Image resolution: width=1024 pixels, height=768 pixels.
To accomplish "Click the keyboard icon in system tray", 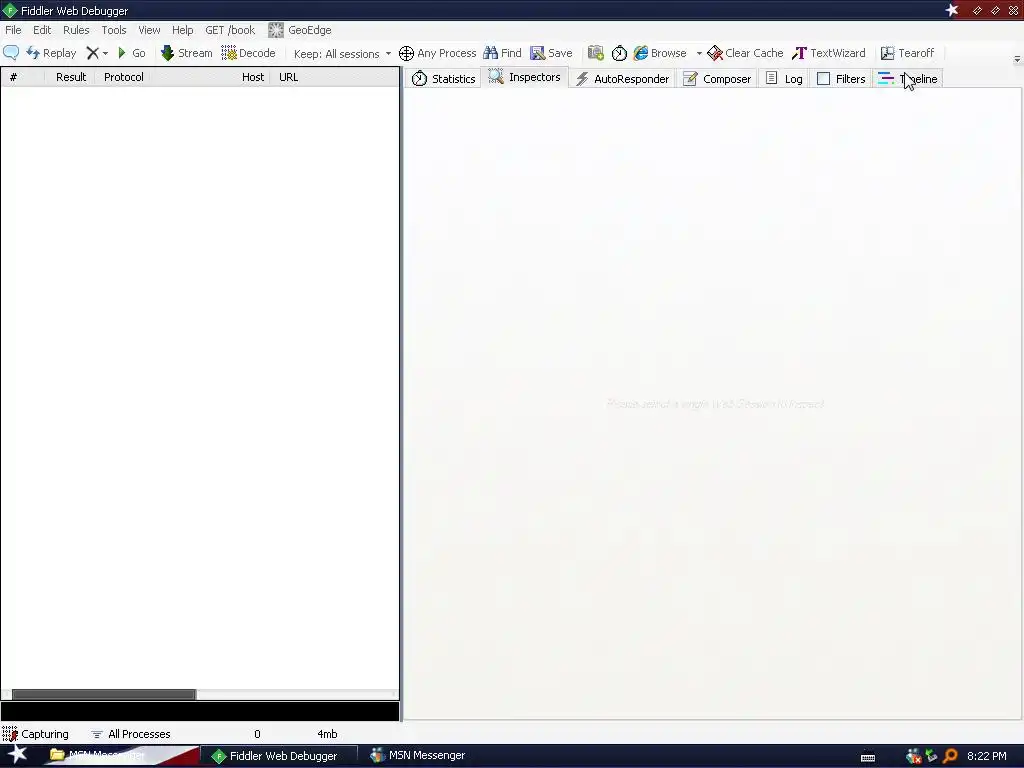I will 868,758.
